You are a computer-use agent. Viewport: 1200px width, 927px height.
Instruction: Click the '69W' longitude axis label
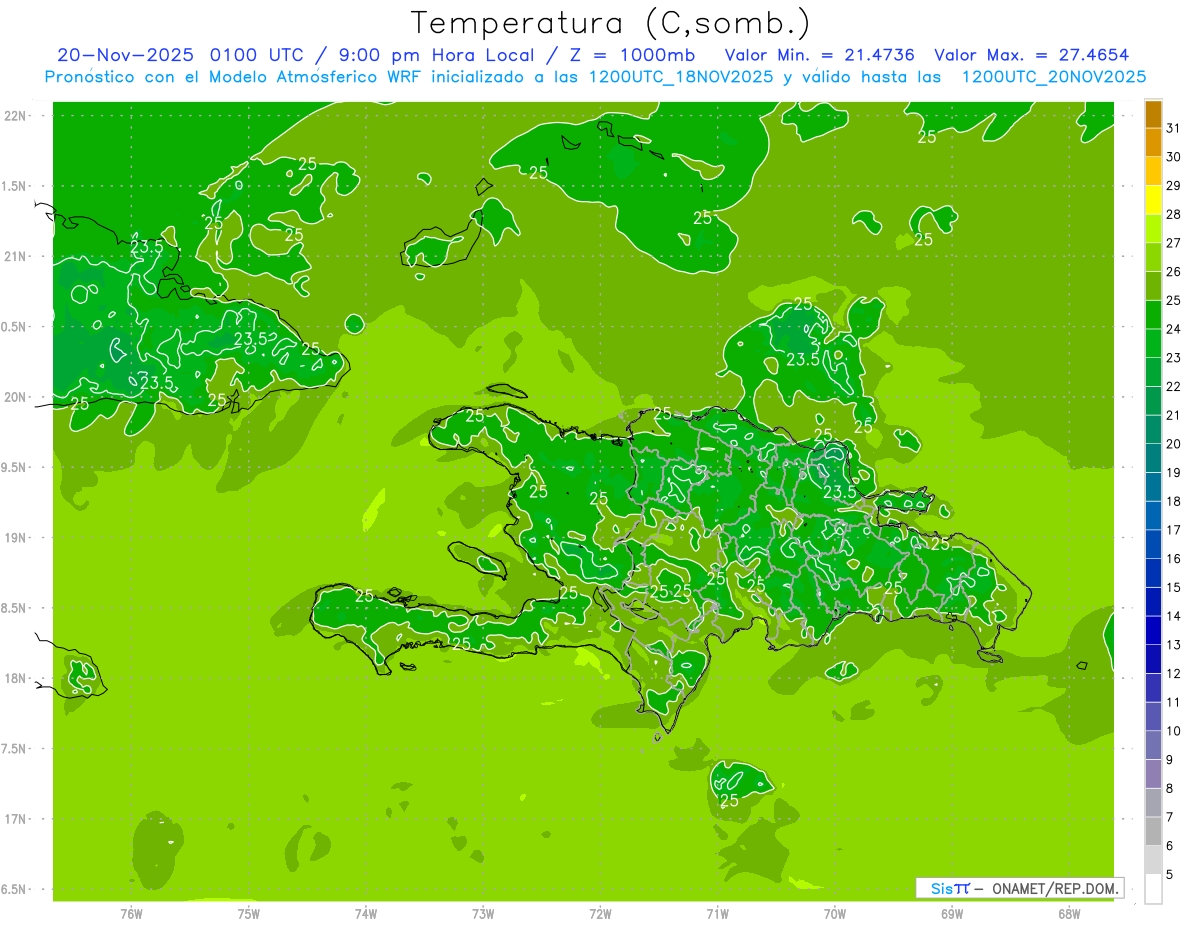[x=952, y=914]
